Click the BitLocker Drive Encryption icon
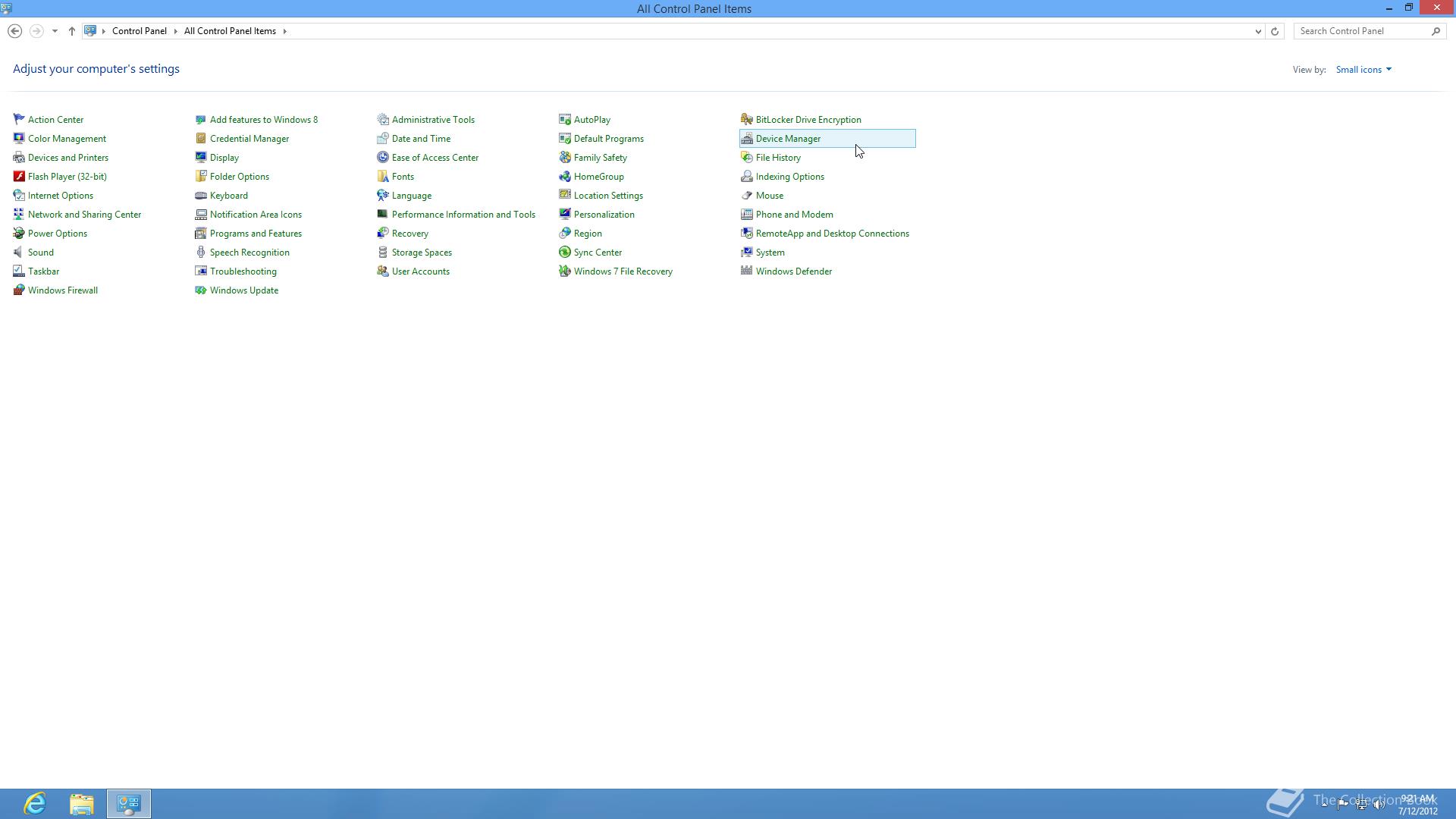The width and height of the screenshot is (1456, 819). (x=747, y=120)
